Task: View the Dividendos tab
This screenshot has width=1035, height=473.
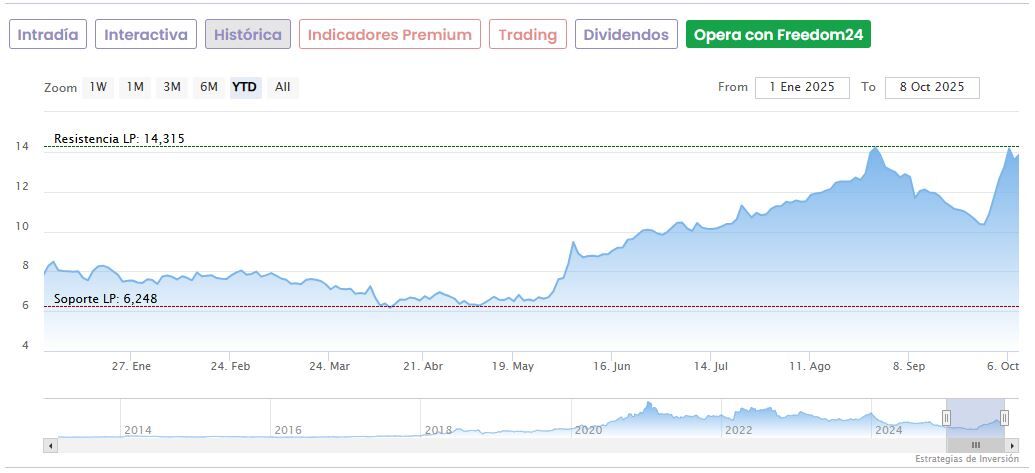Action: (626, 34)
